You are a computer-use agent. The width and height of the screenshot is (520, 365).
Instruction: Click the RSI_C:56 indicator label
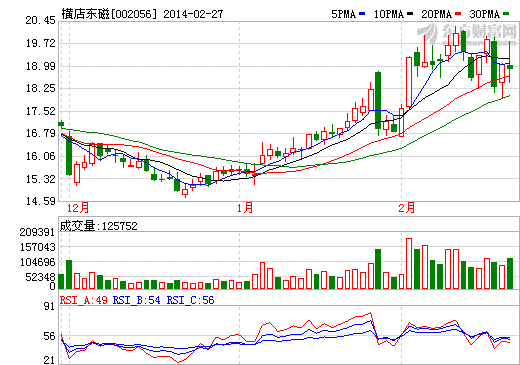pos(190,300)
